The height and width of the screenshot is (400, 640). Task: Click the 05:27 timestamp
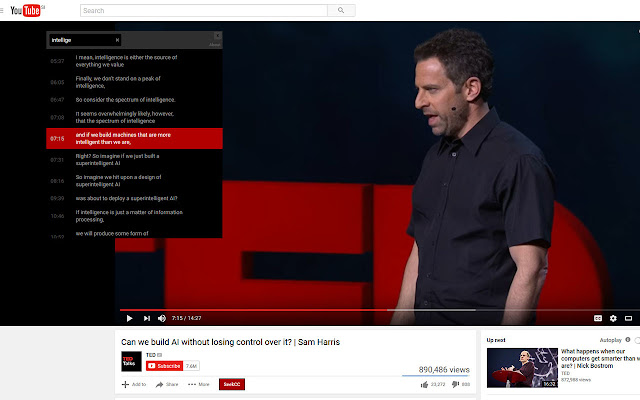57,61
